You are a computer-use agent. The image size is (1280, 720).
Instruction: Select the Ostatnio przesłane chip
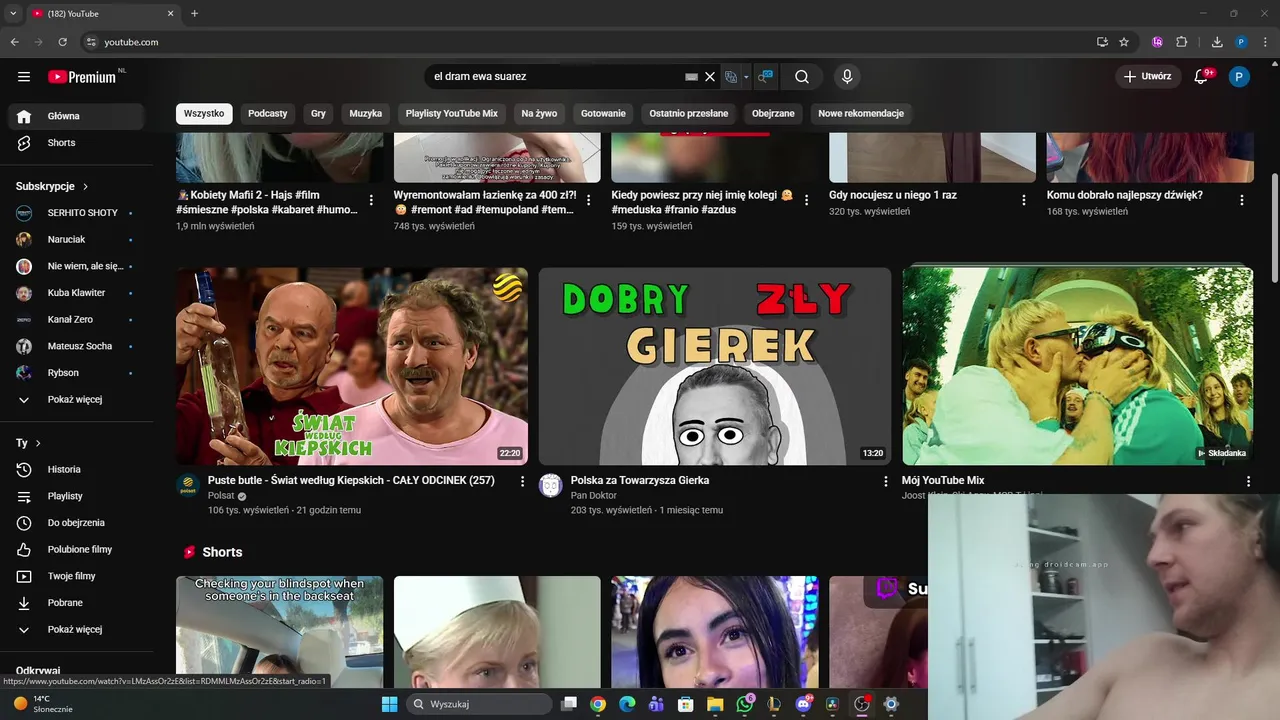coord(689,113)
